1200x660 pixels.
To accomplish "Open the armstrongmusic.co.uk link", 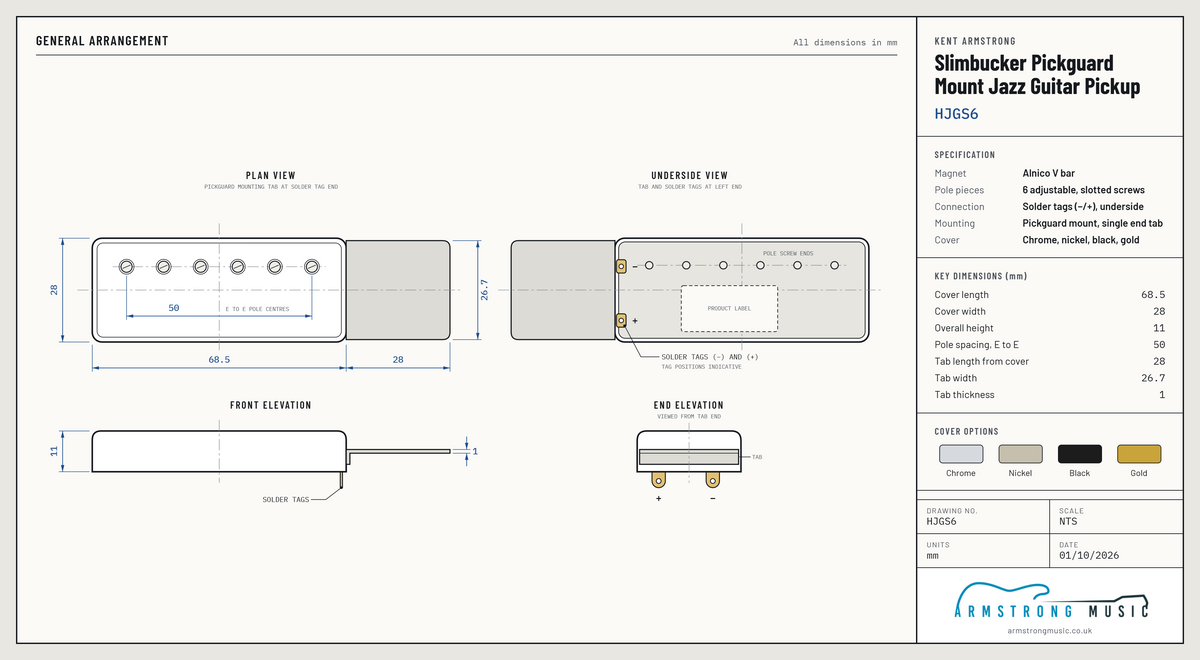I will 1050,630.
